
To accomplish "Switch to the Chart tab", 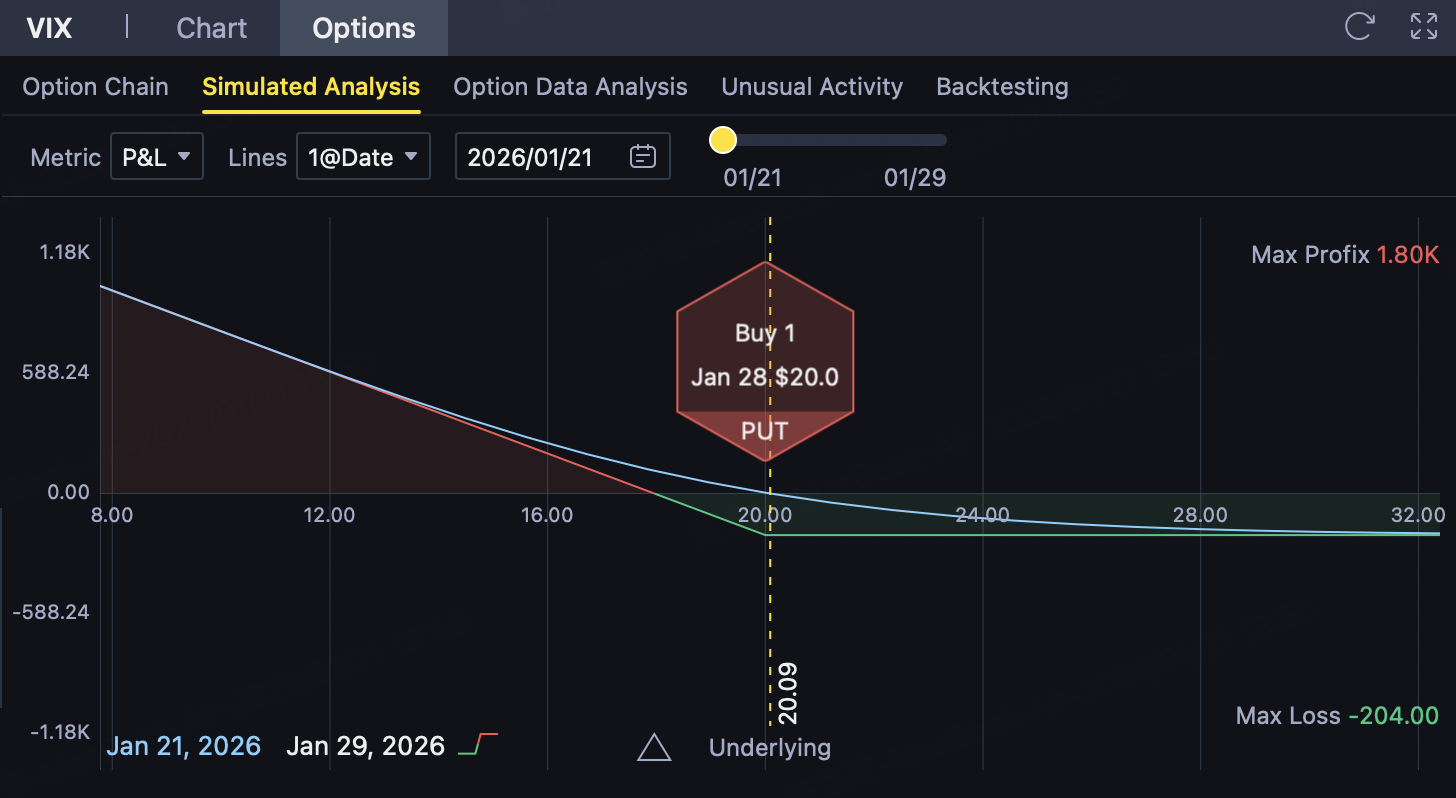I will (212, 28).
